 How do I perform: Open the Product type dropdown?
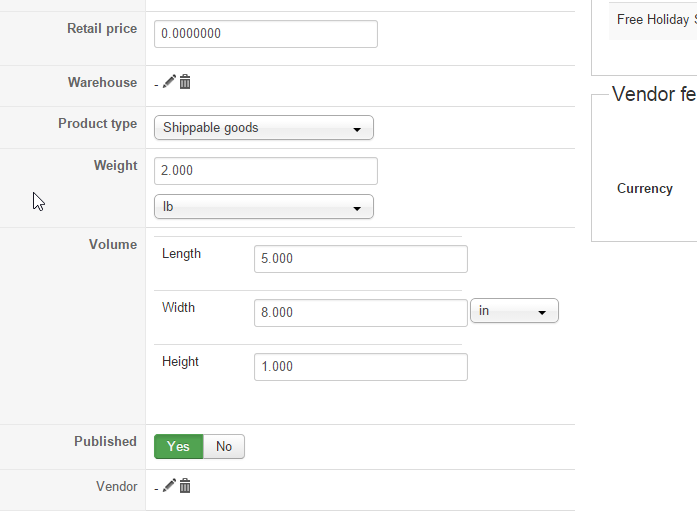(x=263, y=128)
